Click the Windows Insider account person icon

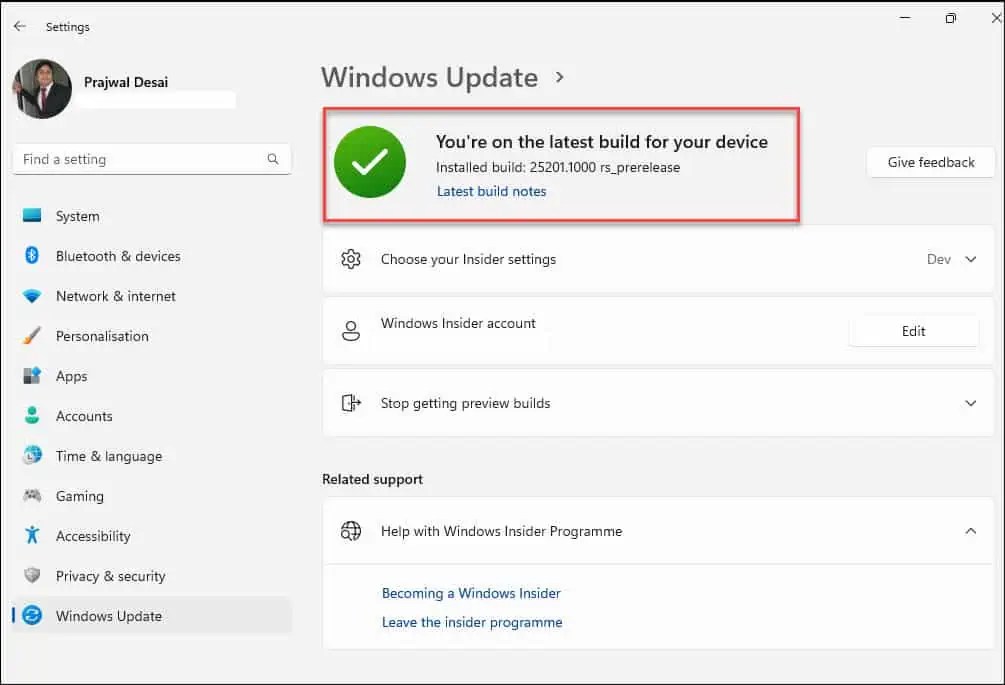tap(351, 331)
